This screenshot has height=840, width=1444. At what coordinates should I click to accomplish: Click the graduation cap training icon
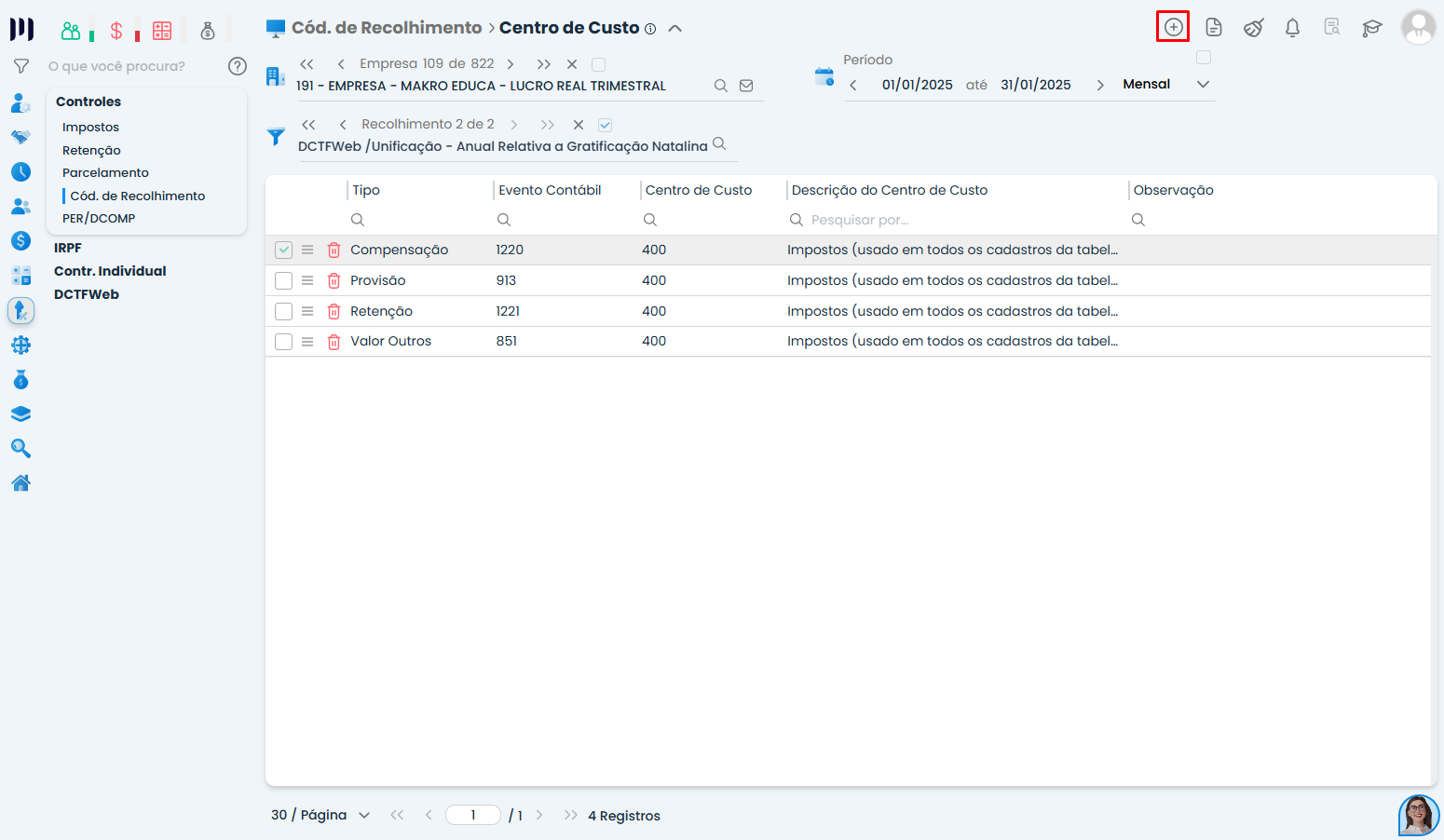[x=1371, y=28]
